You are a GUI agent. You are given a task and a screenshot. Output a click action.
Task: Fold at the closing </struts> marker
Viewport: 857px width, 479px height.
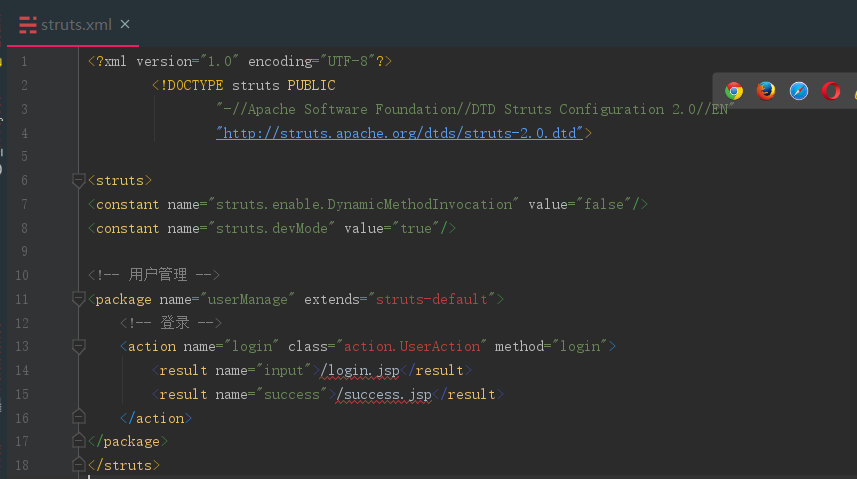(78, 465)
